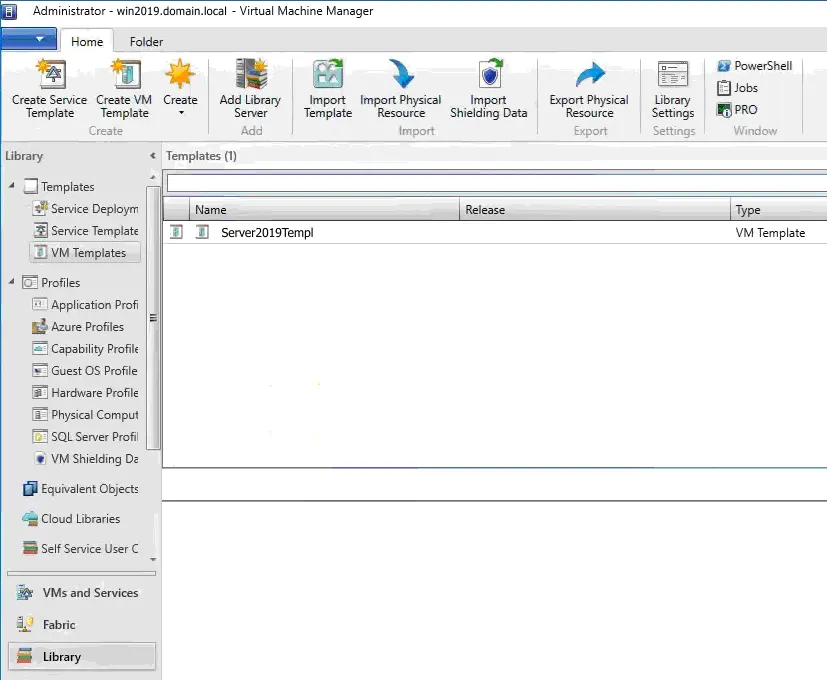Click Export Physical Resource arrow icon
The width and height of the screenshot is (827, 680).
tap(590, 74)
